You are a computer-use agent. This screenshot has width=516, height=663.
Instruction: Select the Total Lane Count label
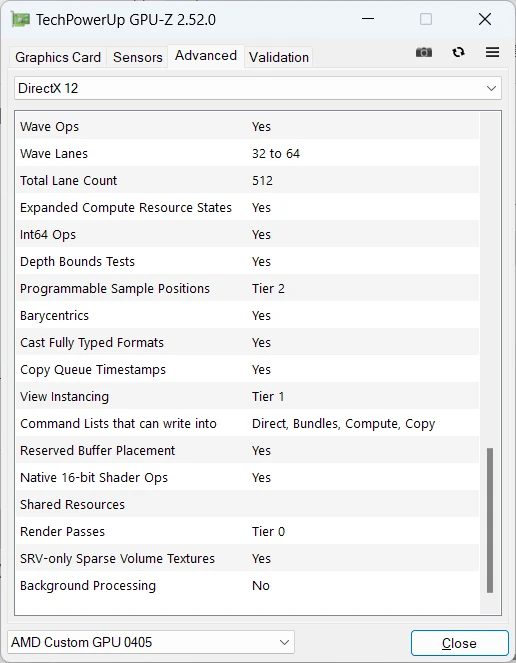[69, 181]
